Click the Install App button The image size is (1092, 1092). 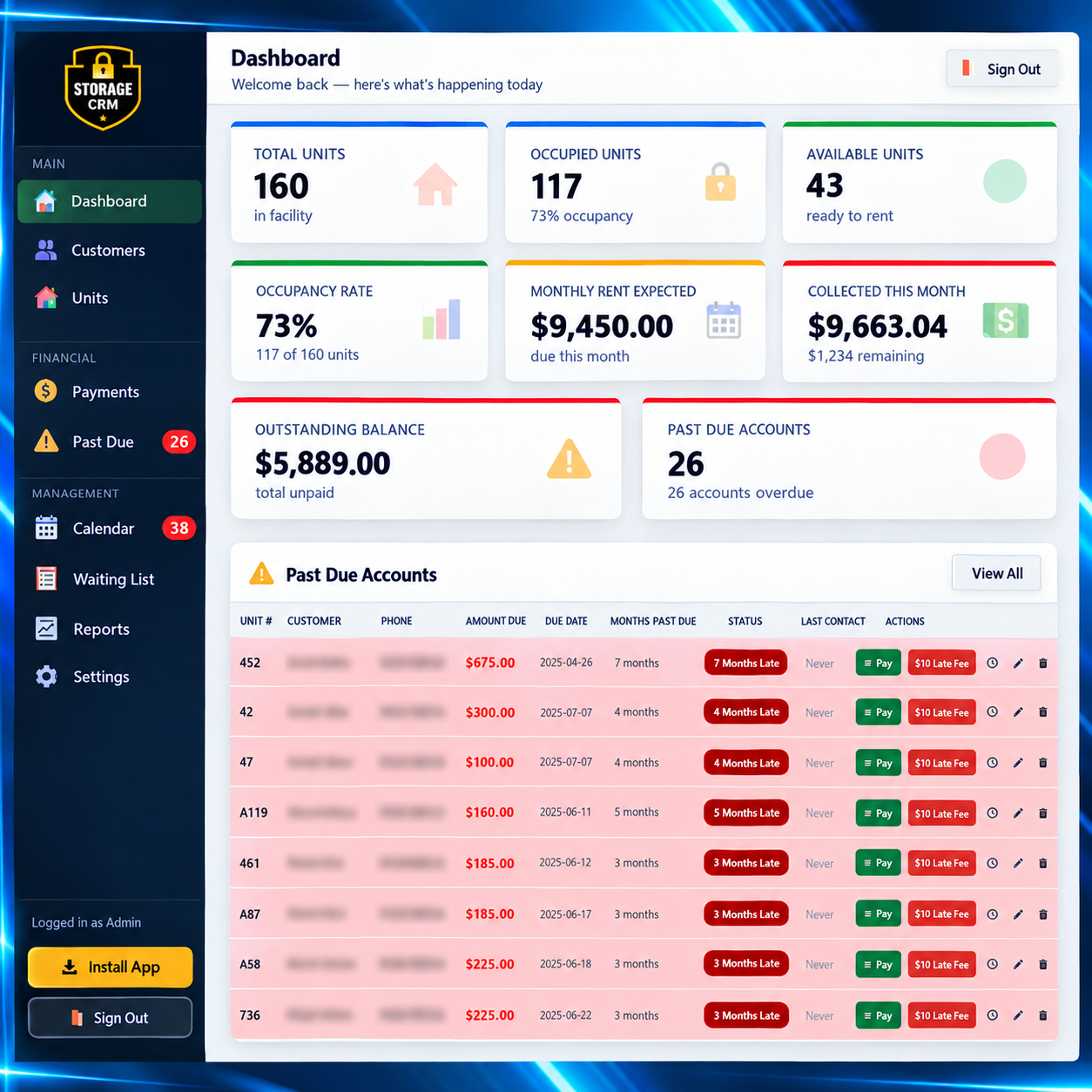click(111, 967)
